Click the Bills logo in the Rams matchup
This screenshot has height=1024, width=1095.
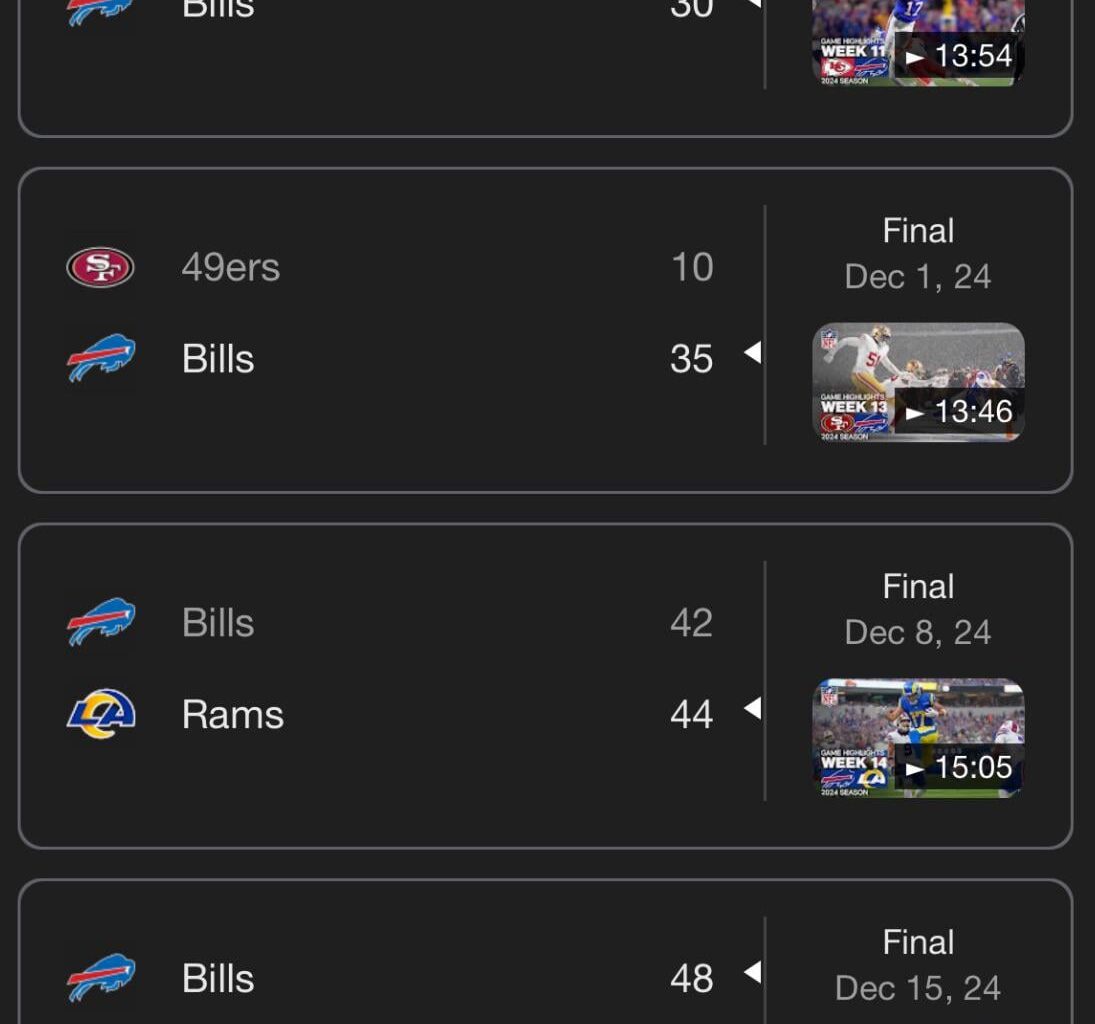pos(100,622)
